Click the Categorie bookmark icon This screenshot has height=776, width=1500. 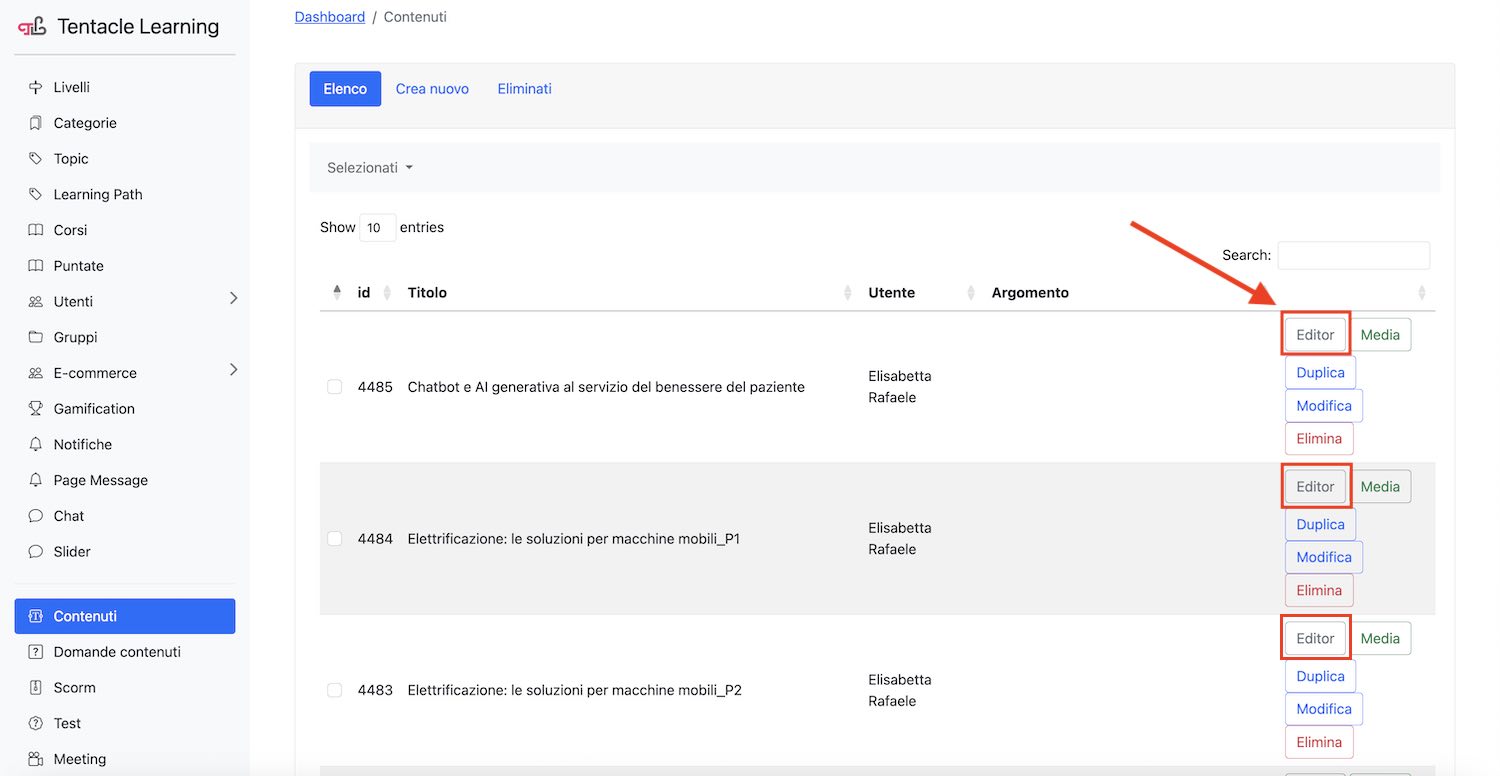tap(36, 123)
